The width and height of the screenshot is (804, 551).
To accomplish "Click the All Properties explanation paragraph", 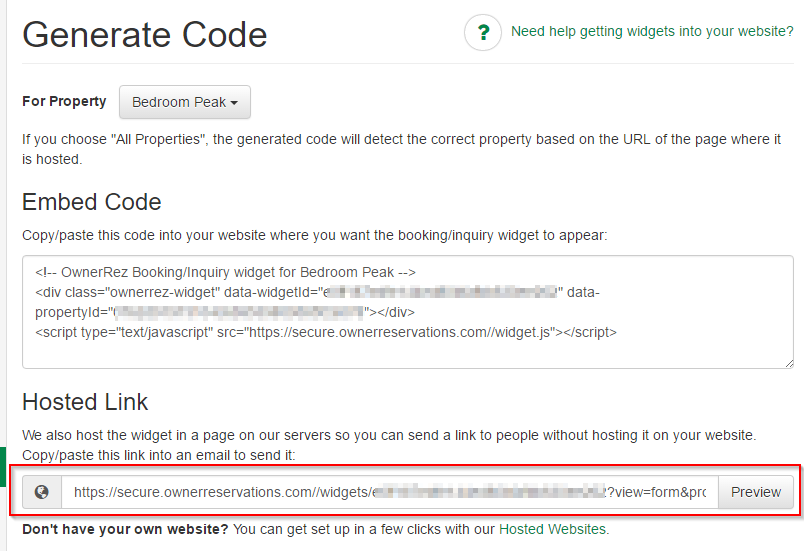I will point(400,149).
